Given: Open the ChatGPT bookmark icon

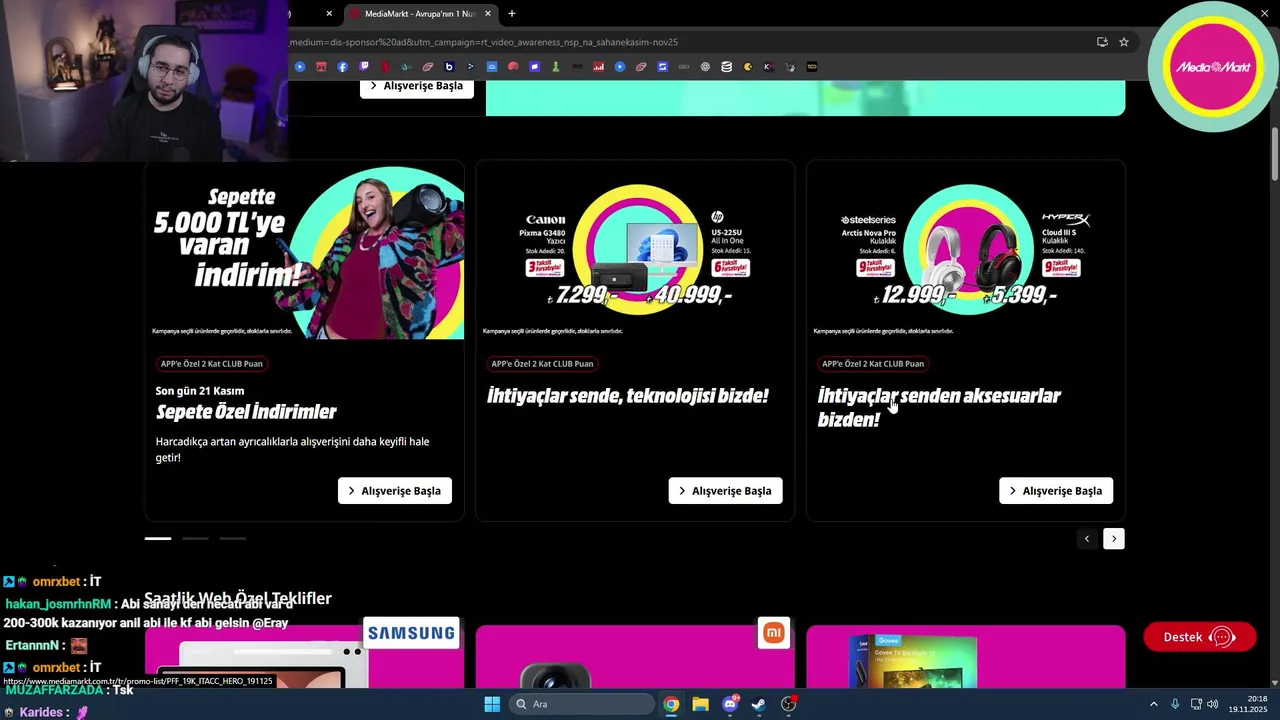Looking at the screenshot, I should [x=705, y=67].
